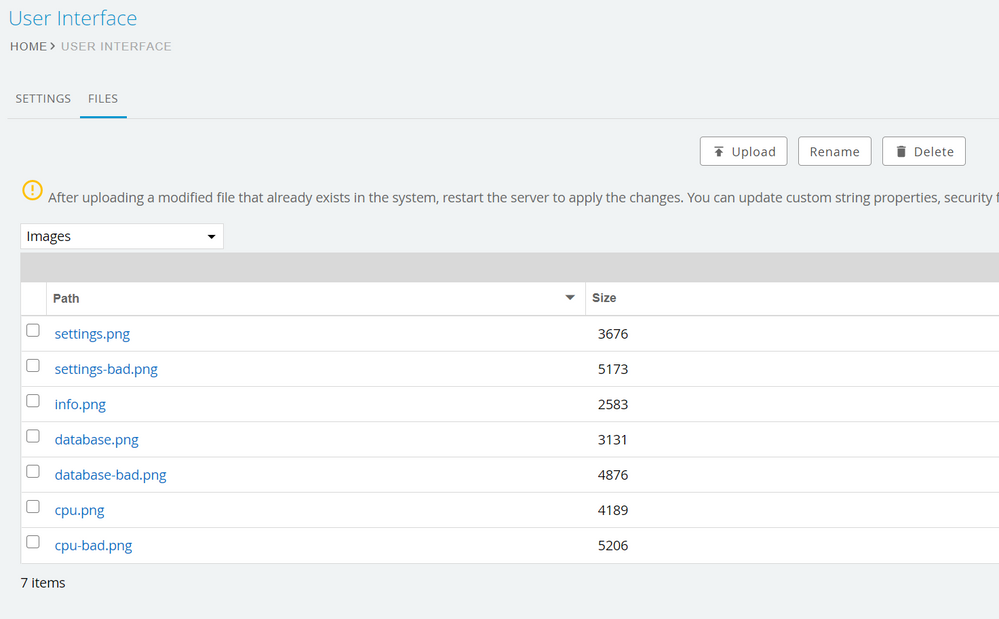999x619 pixels.
Task: Switch to the Settings tab
Action: (x=43, y=99)
